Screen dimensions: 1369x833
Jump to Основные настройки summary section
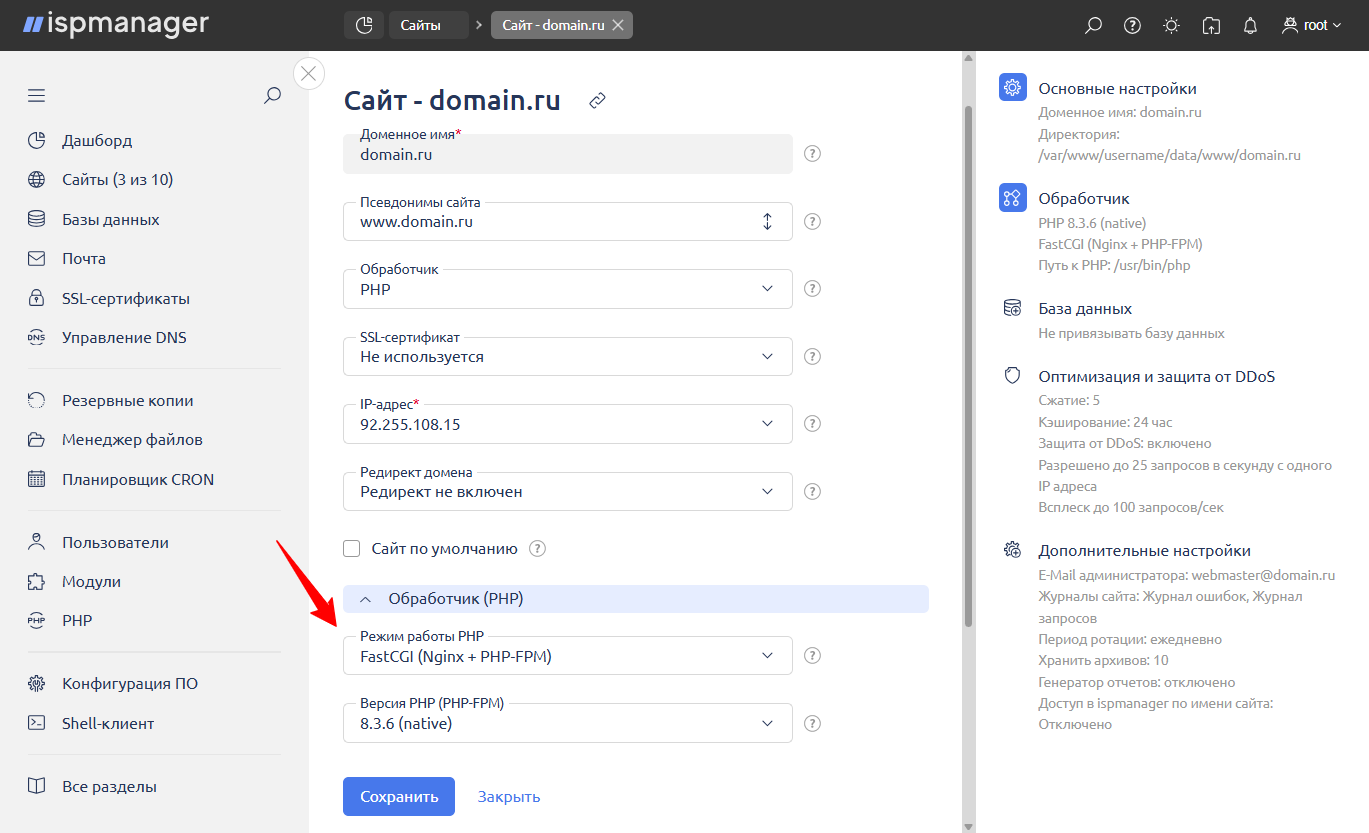(x=1117, y=89)
